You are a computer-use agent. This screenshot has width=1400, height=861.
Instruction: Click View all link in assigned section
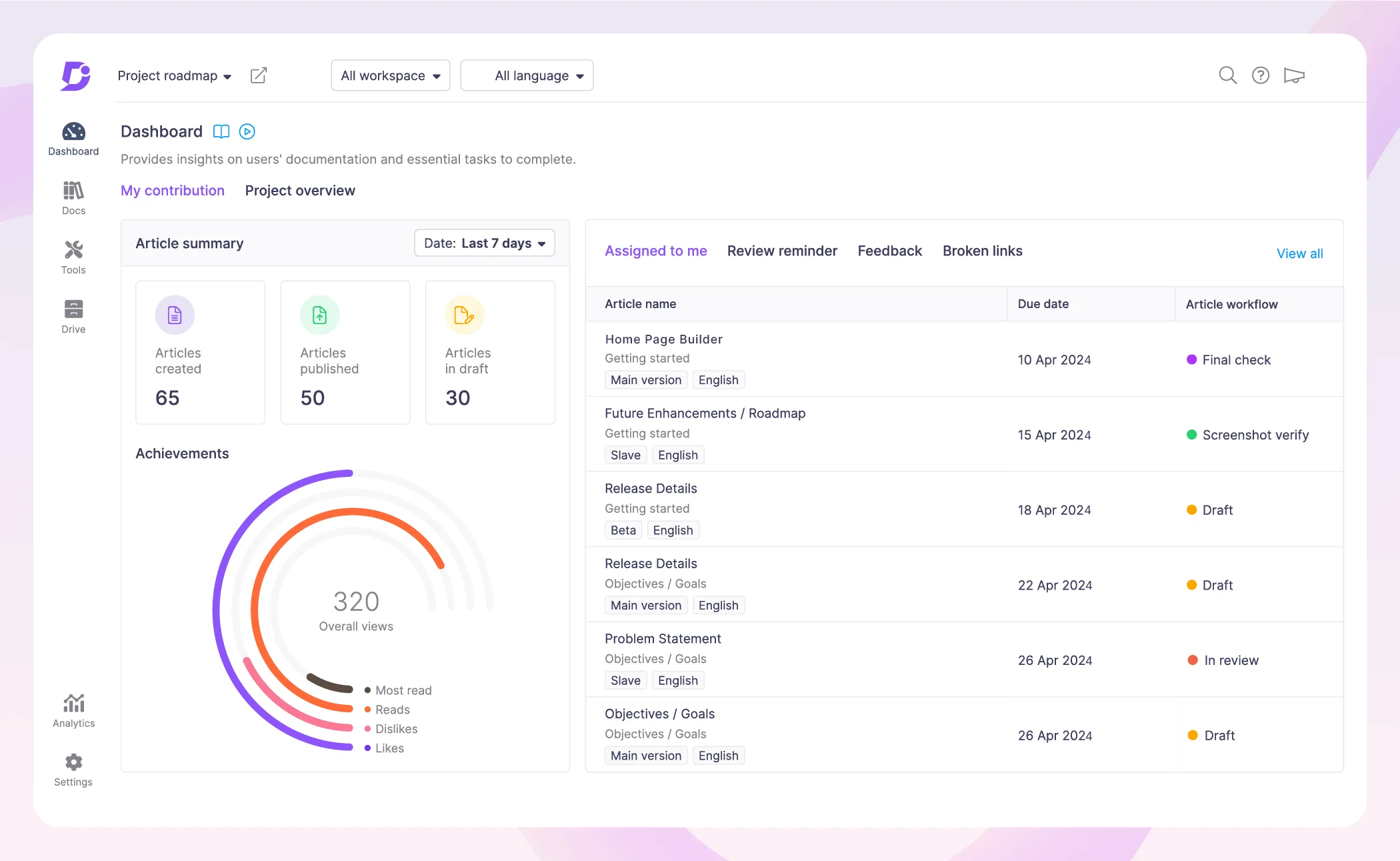coord(1299,252)
